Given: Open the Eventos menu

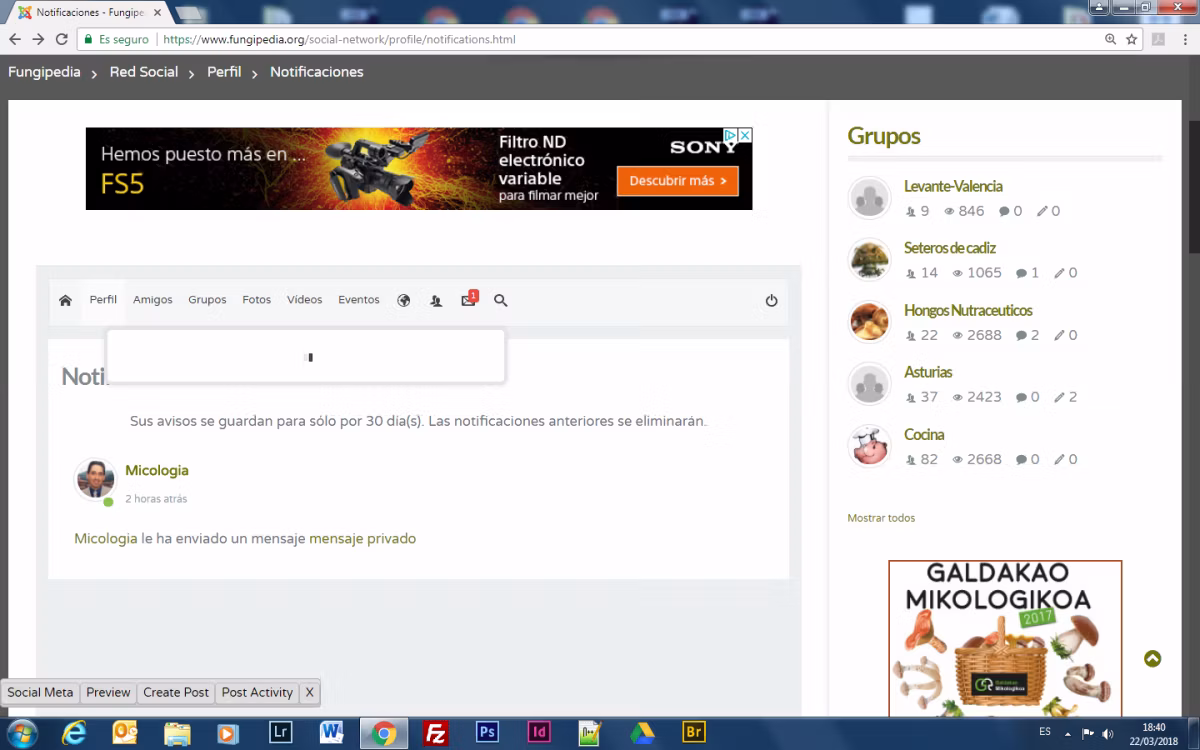Looking at the screenshot, I should click(x=359, y=300).
